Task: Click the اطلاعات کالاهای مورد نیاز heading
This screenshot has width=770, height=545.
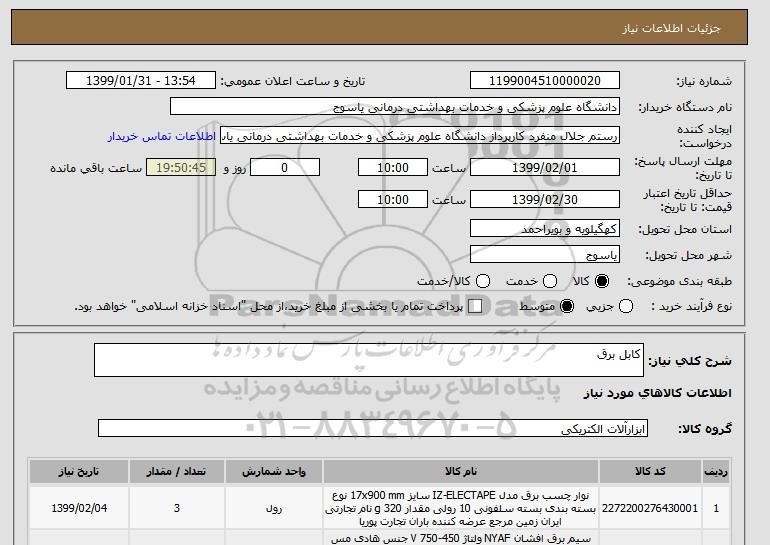Action: coord(658,393)
